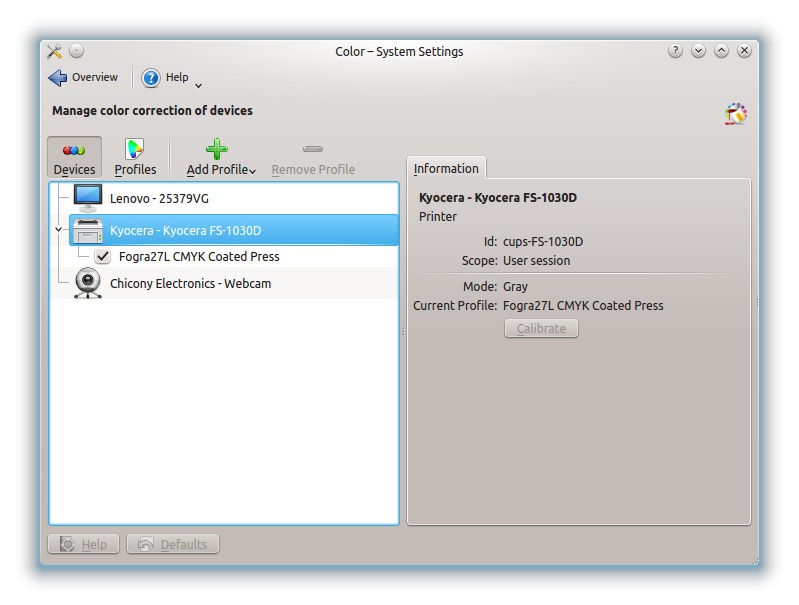Viewport: 799px width, 605px height.
Task: Click the Lenovo monitor icon
Action: click(x=88, y=198)
